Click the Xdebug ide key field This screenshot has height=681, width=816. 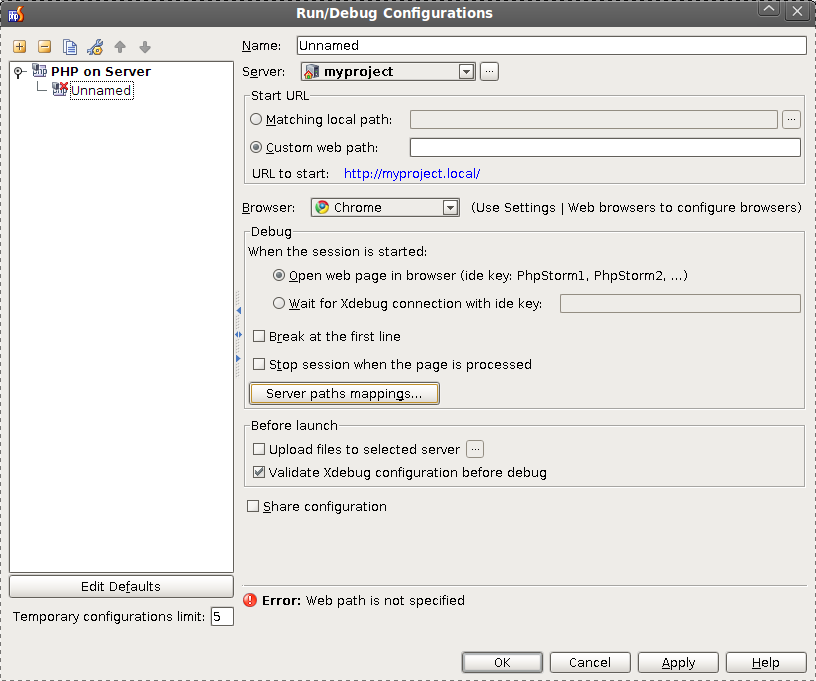coord(680,303)
